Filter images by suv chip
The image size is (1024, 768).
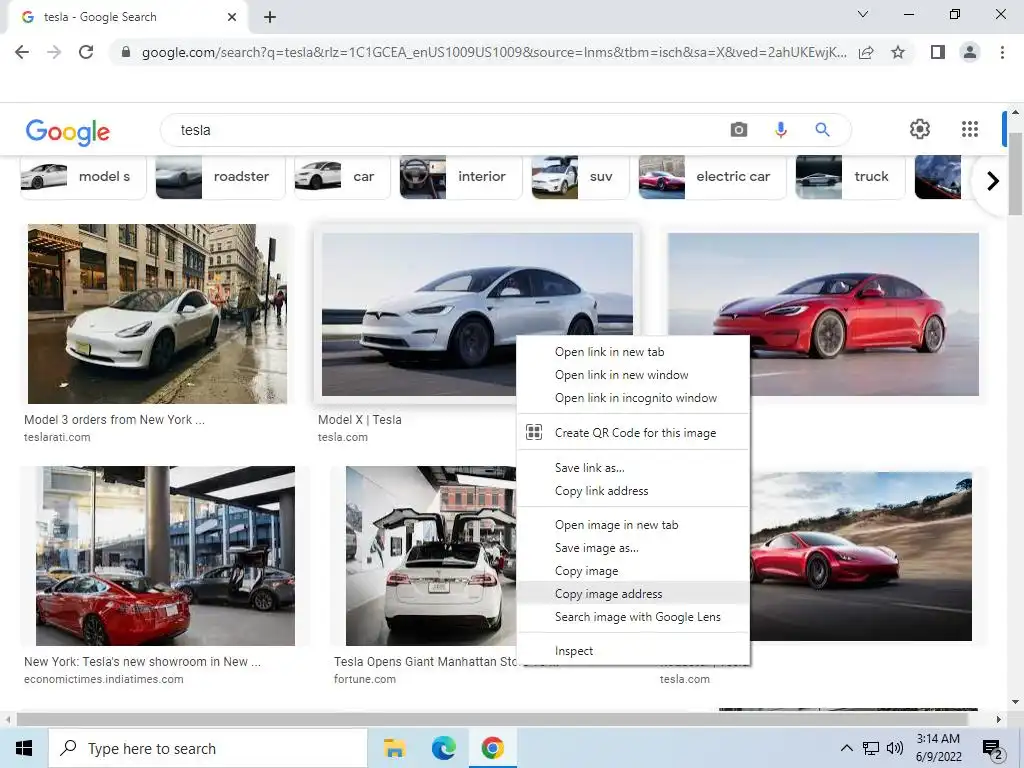(580, 176)
